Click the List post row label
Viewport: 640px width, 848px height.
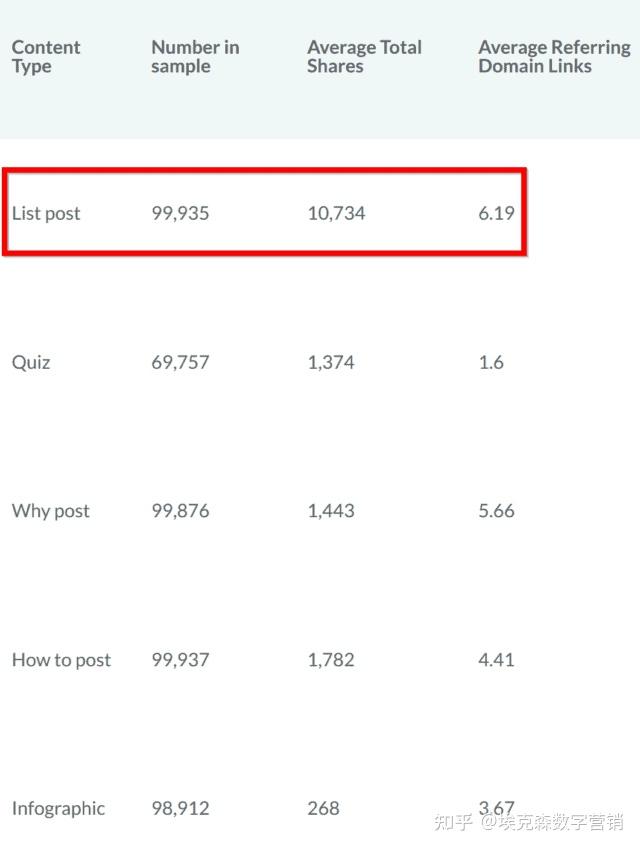[46, 213]
